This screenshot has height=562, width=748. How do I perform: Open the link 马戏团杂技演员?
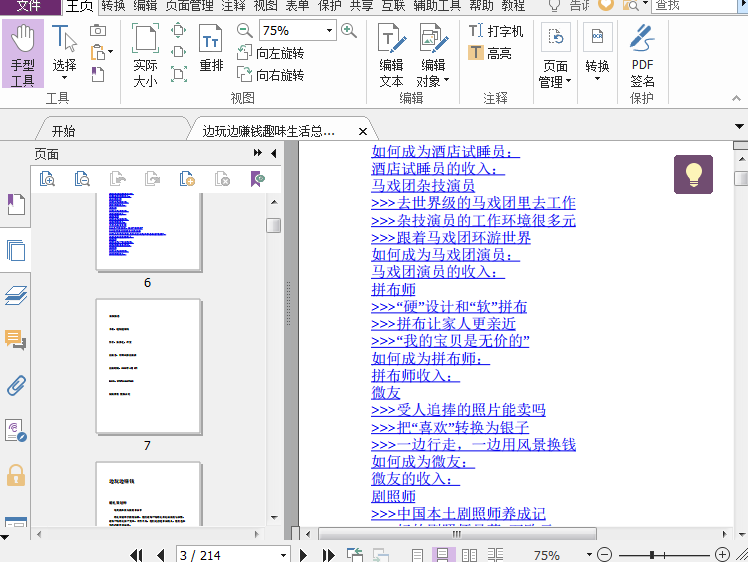pos(423,186)
